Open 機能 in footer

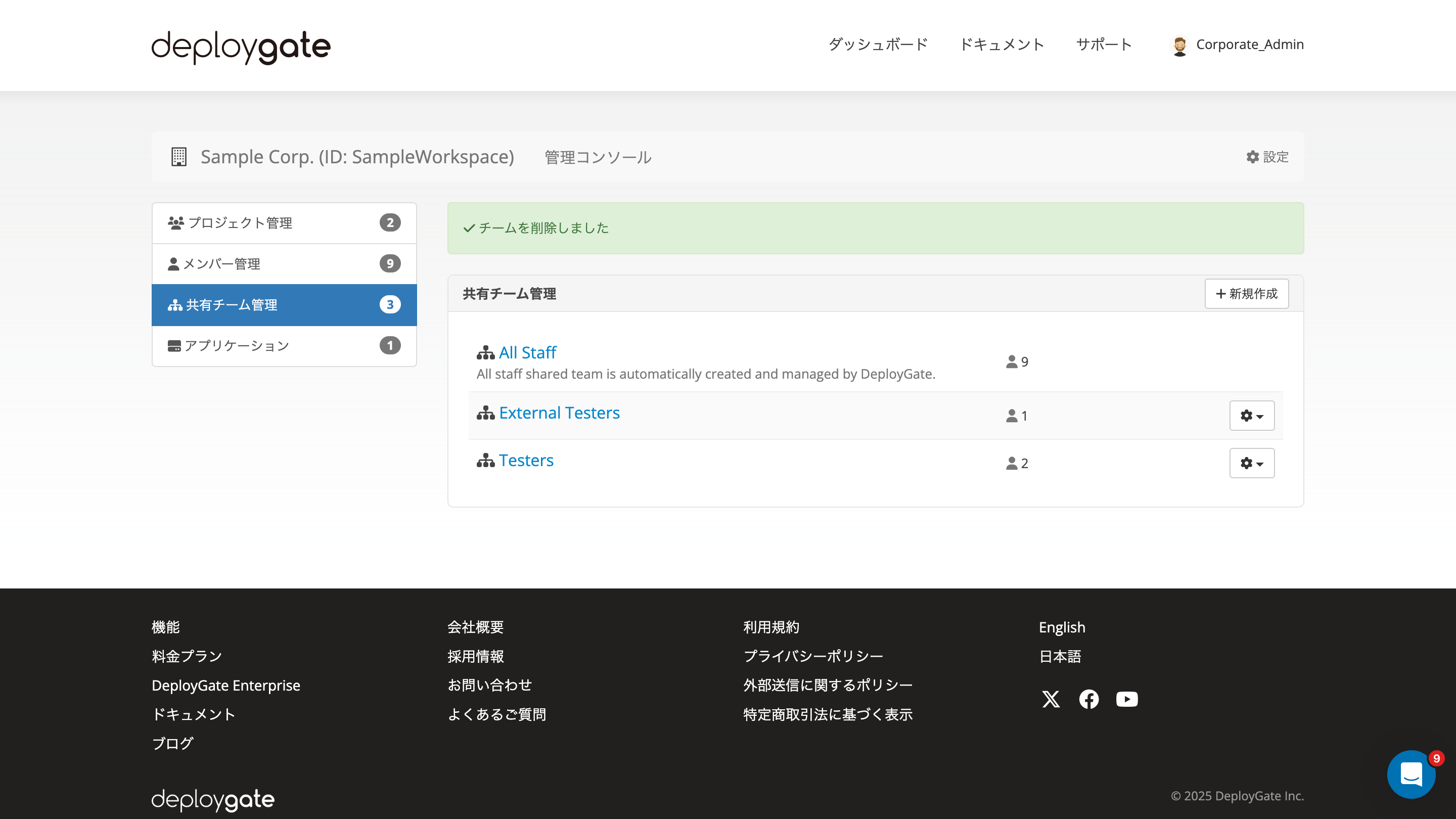[x=166, y=627]
